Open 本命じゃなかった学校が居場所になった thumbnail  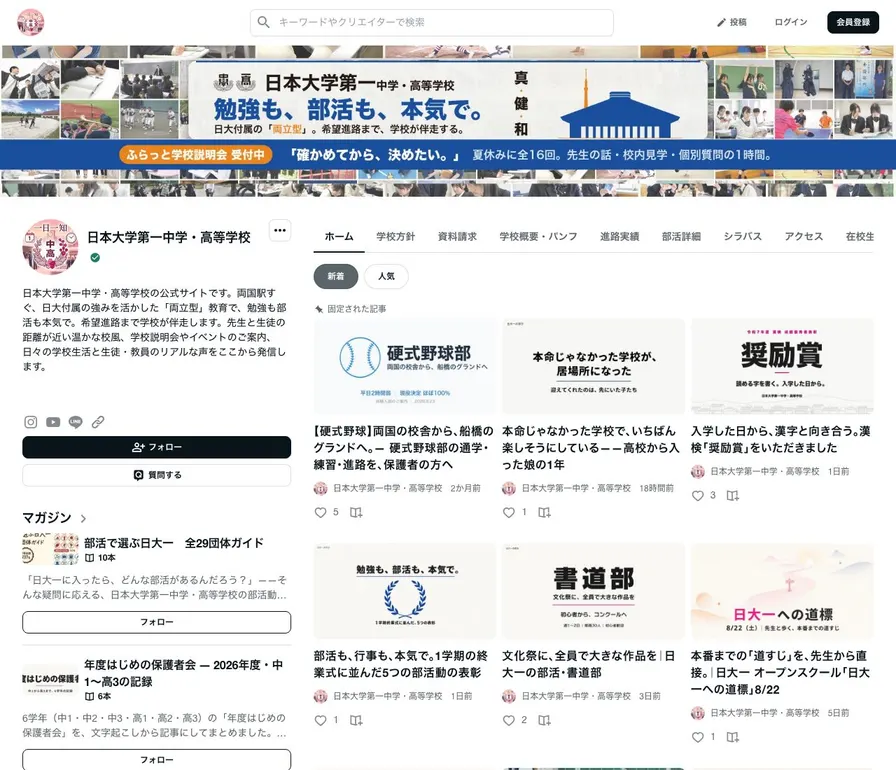593,366
